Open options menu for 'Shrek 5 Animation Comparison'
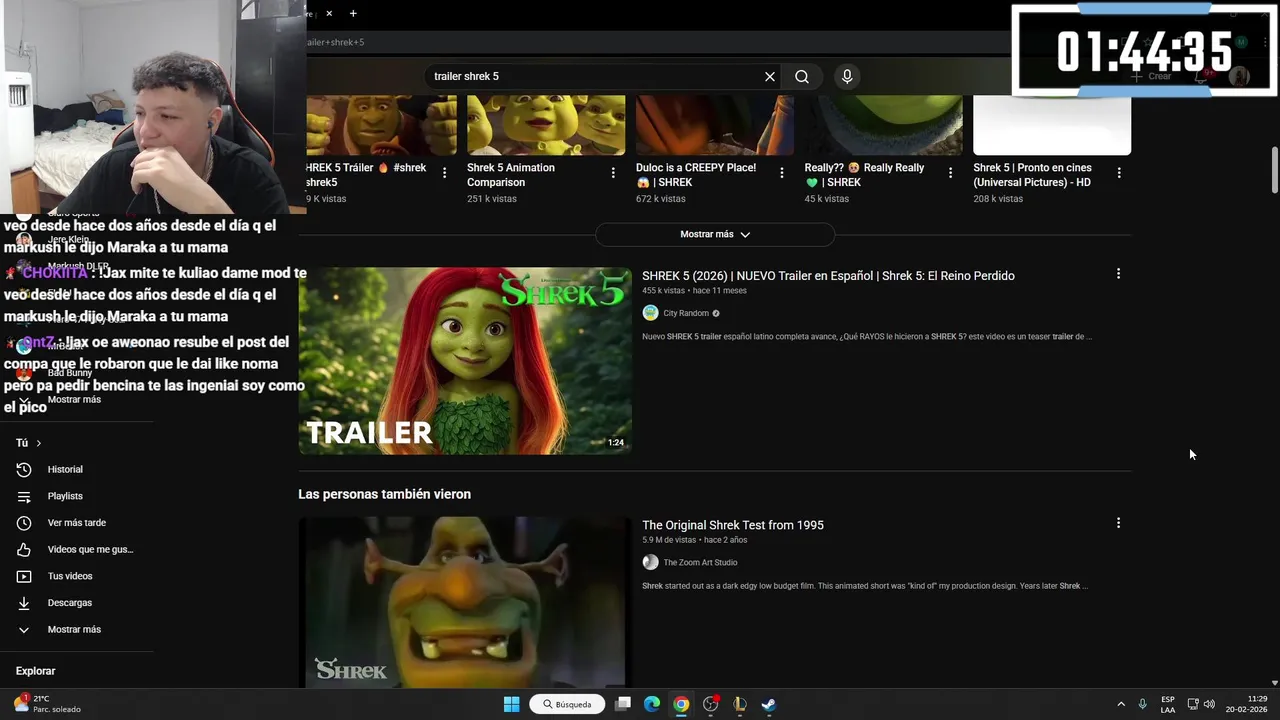Image resolution: width=1280 pixels, height=720 pixels. (x=613, y=173)
